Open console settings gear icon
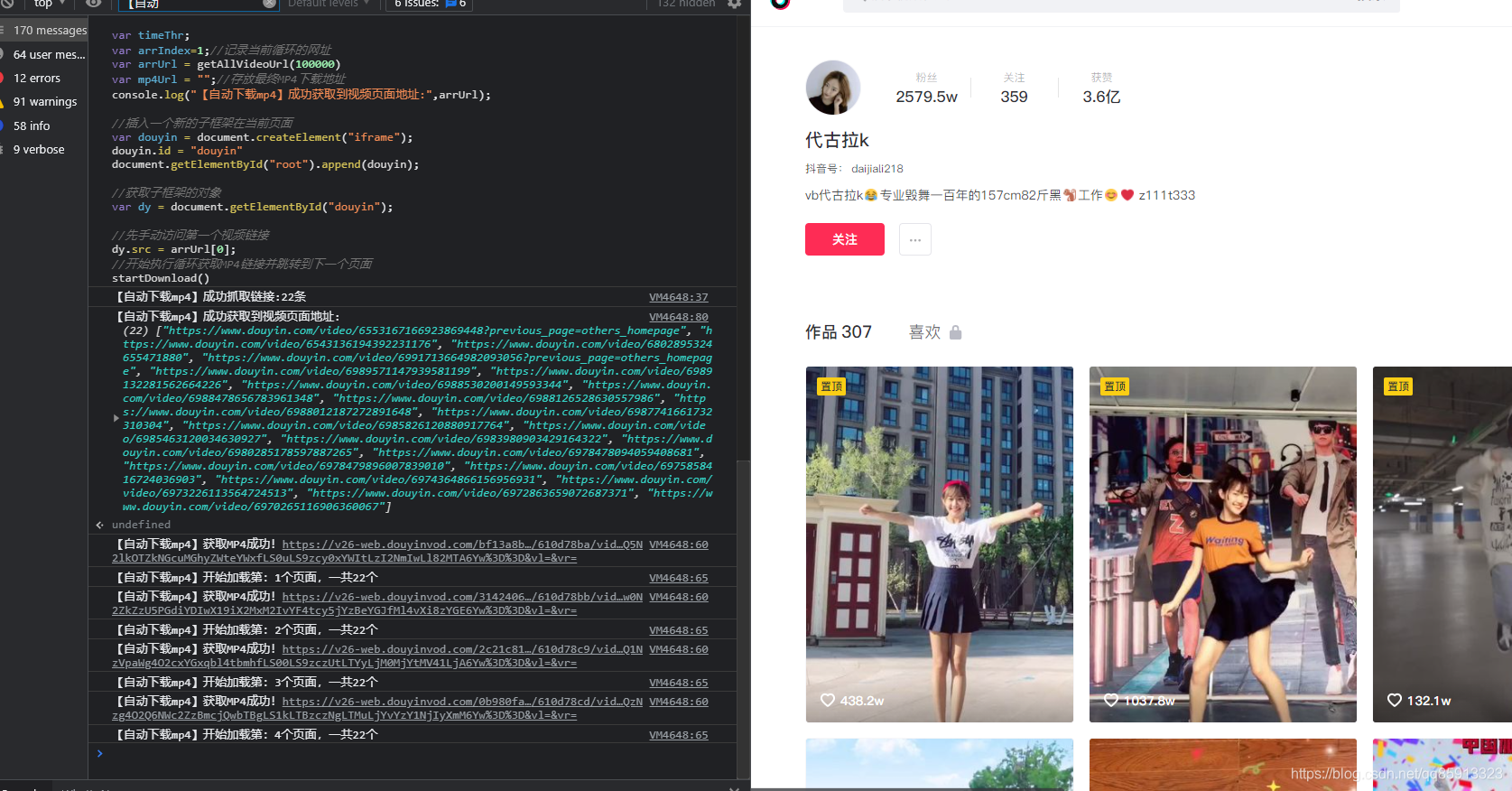Image resolution: width=1512 pixels, height=791 pixels. coord(734,4)
